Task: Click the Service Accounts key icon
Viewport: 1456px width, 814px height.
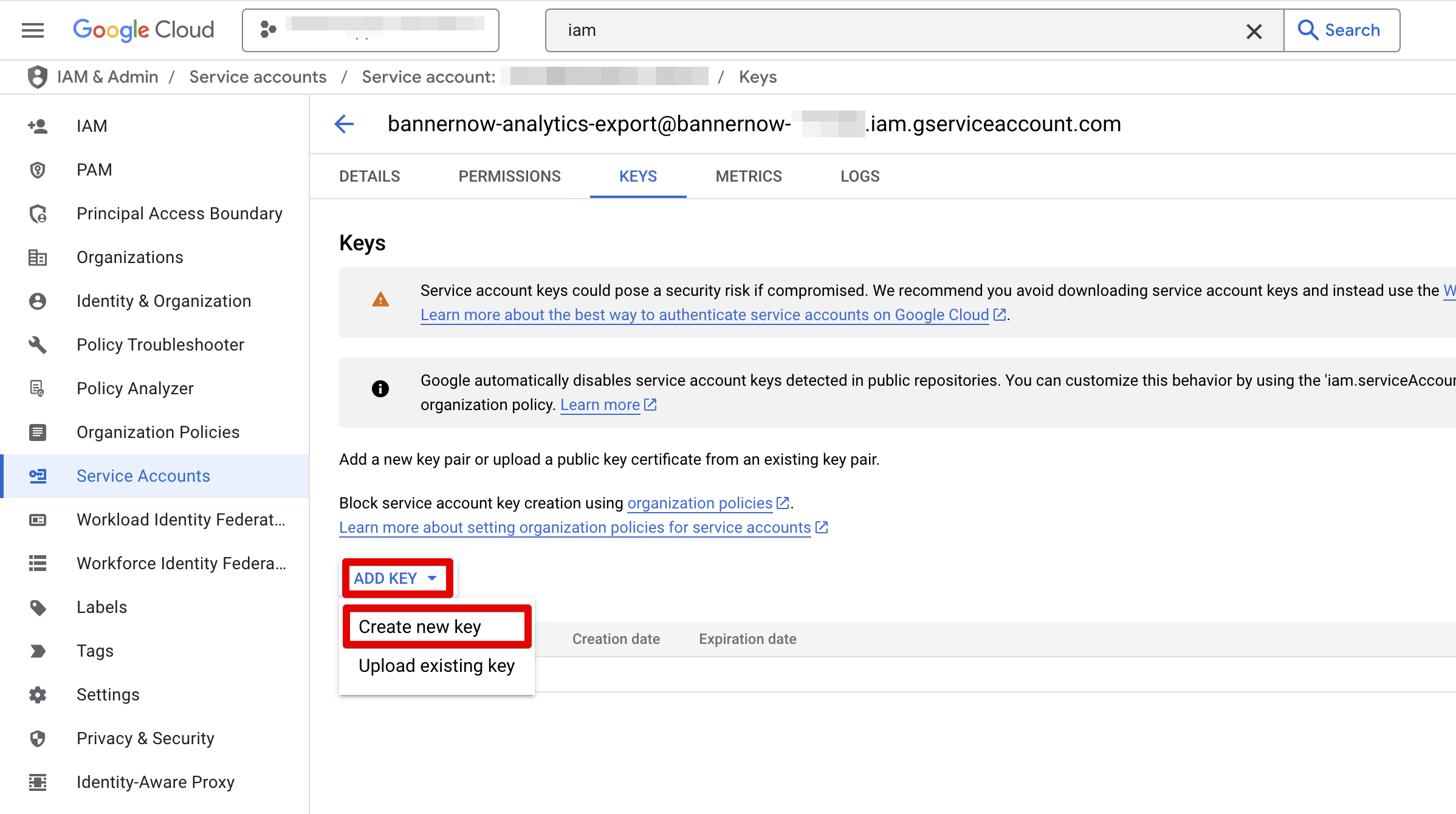Action: pos(38,476)
